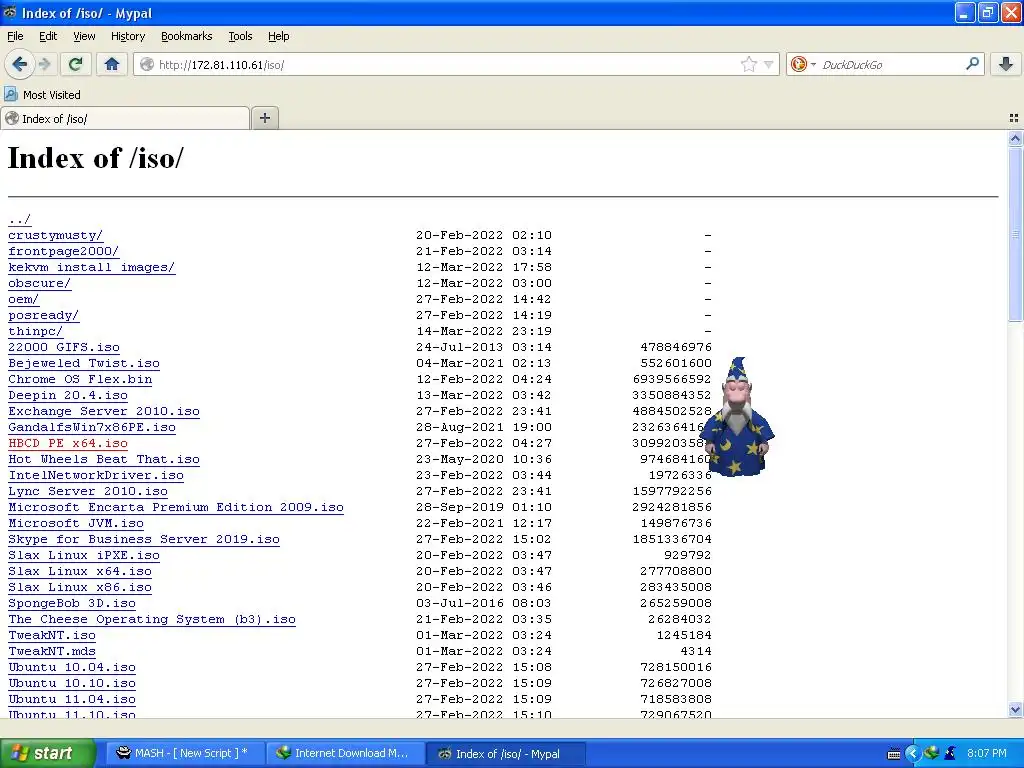Download SpongeBob 3D.iso
This screenshot has height=768, width=1024.
(x=72, y=603)
